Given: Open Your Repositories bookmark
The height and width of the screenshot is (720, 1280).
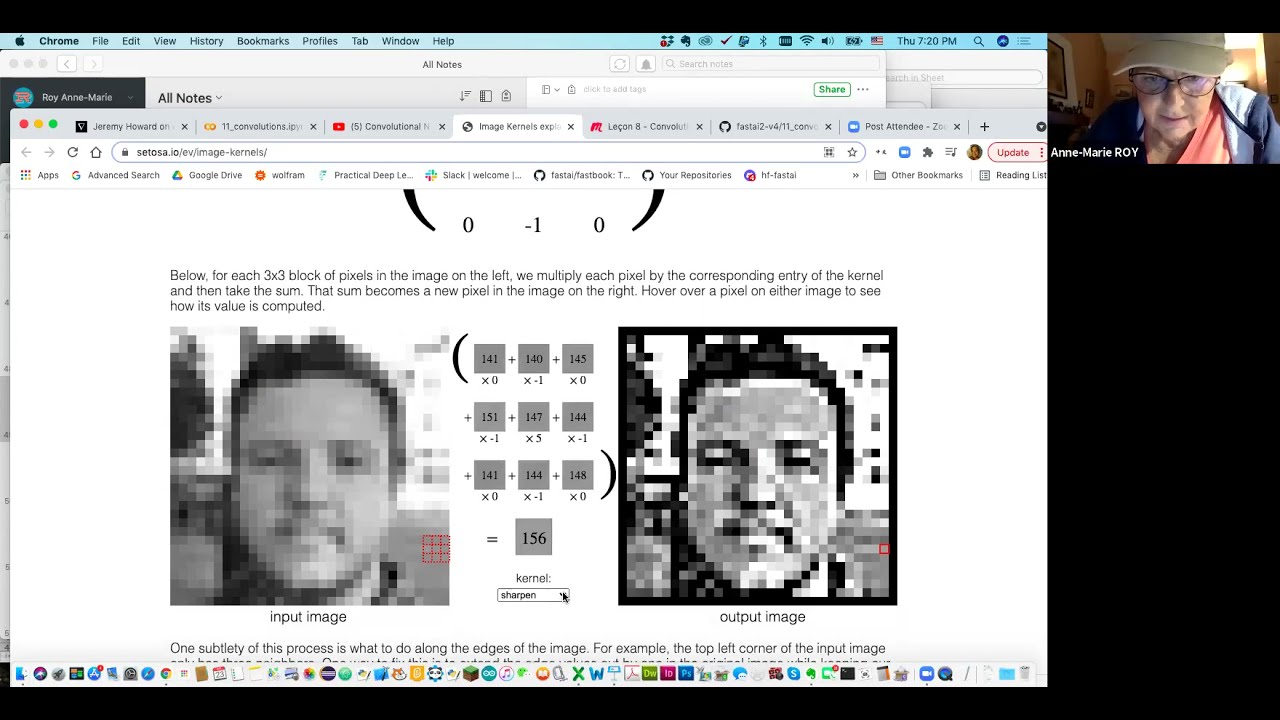Looking at the screenshot, I should (688, 175).
